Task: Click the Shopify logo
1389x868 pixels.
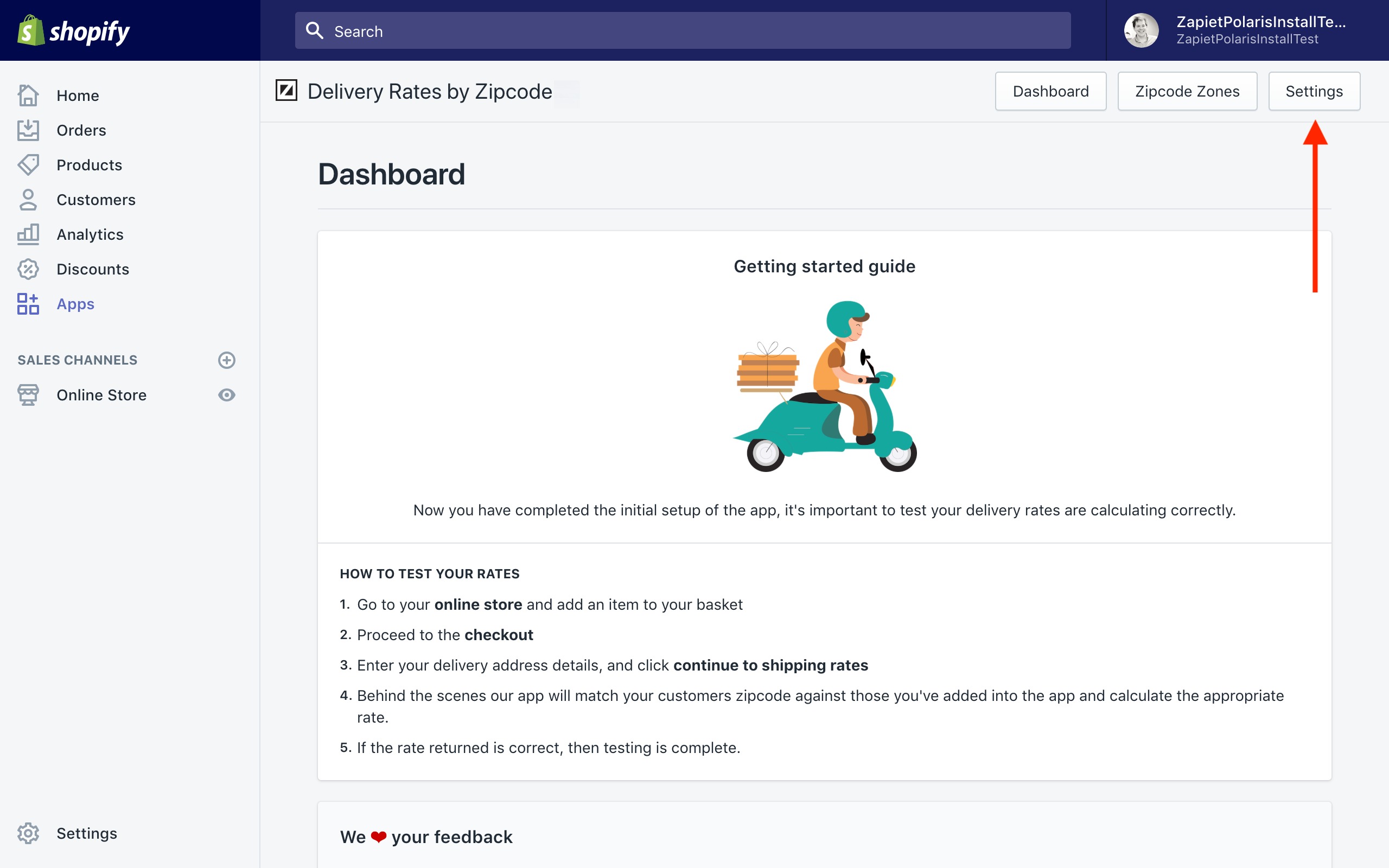Action: tap(73, 31)
